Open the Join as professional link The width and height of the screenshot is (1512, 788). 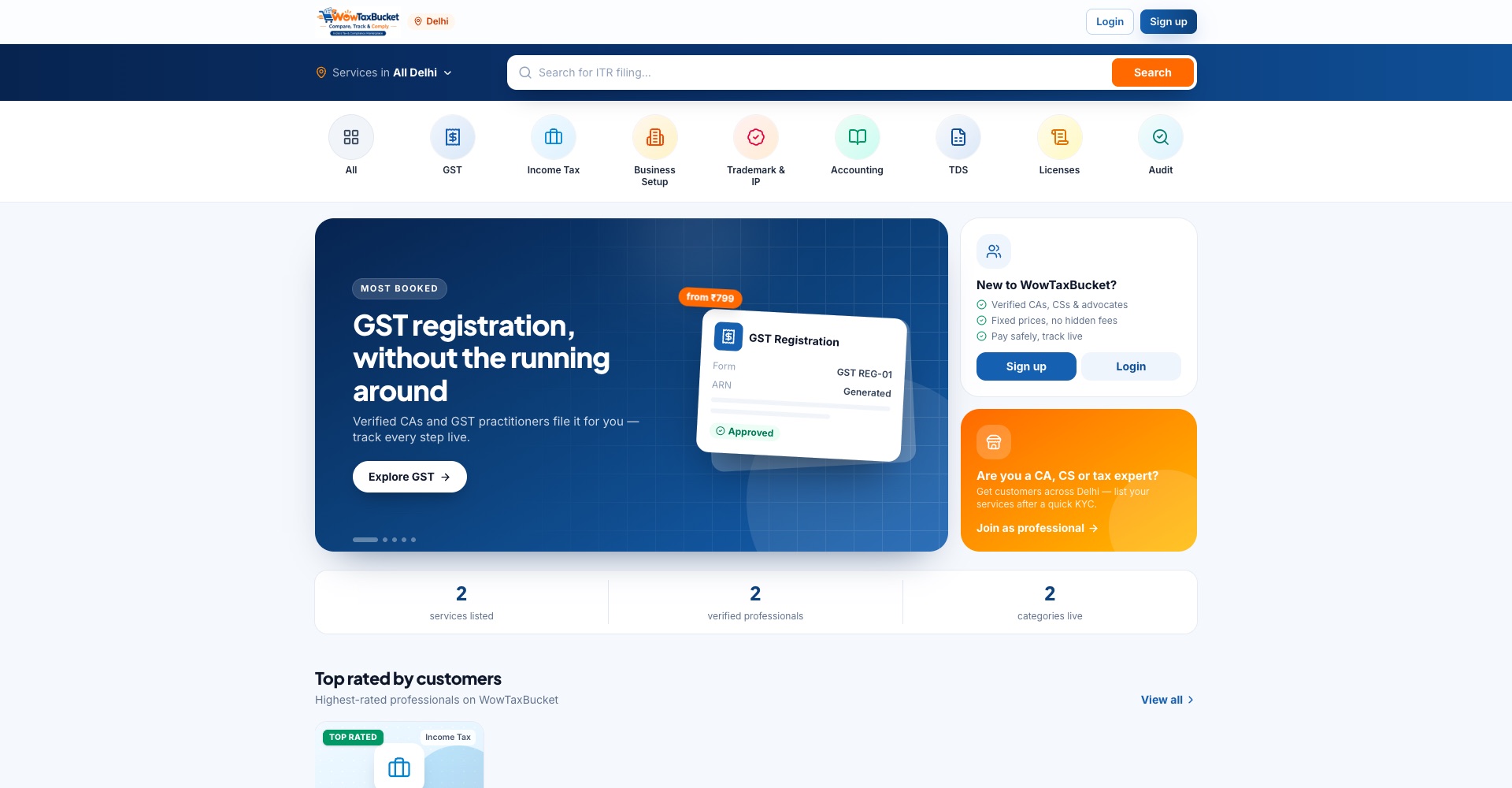coord(1037,528)
